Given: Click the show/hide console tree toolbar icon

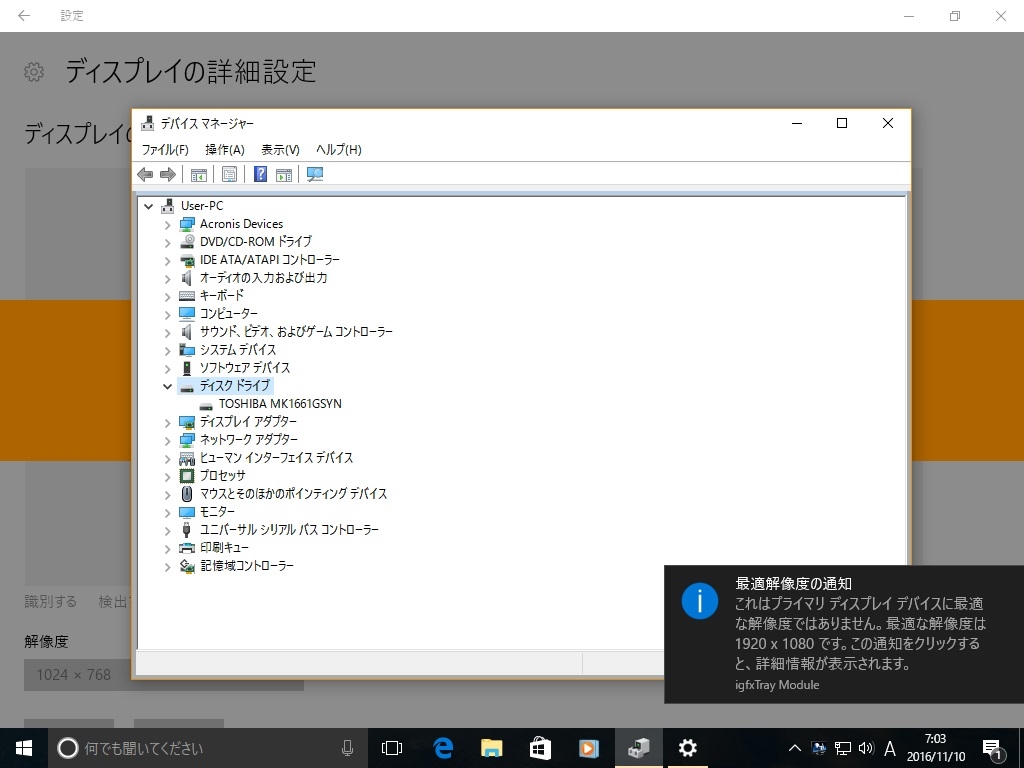Looking at the screenshot, I should (199, 174).
